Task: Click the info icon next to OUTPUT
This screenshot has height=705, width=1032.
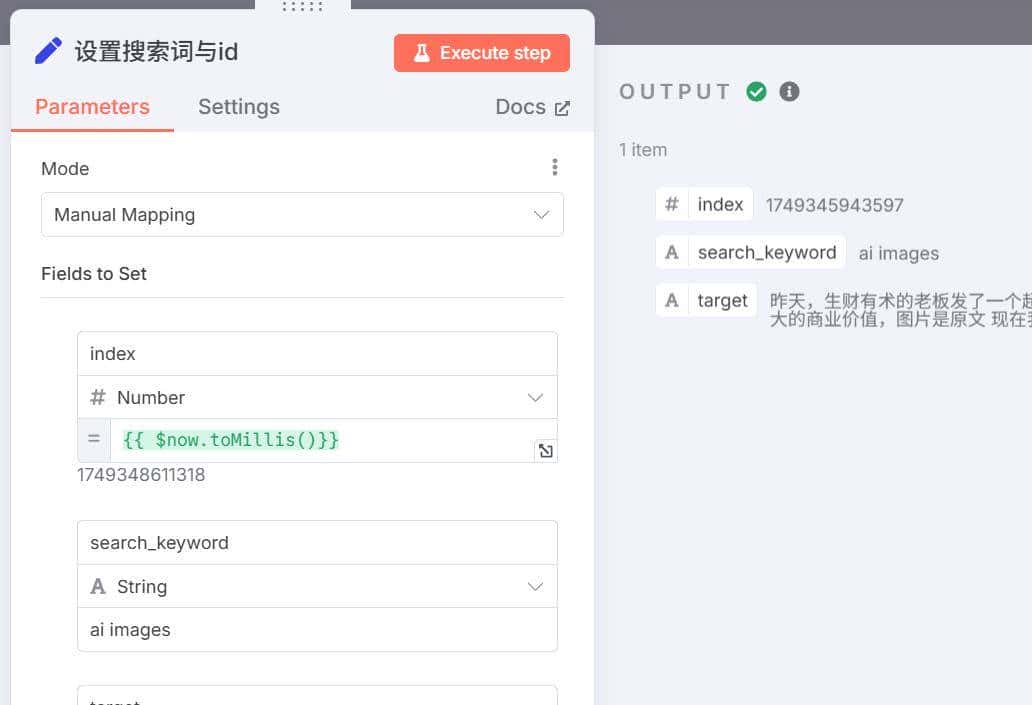Action: coord(789,91)
